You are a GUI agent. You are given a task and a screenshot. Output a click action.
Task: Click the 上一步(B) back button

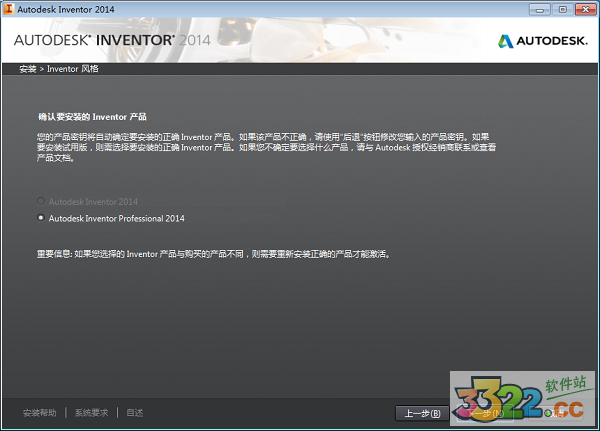422,413
